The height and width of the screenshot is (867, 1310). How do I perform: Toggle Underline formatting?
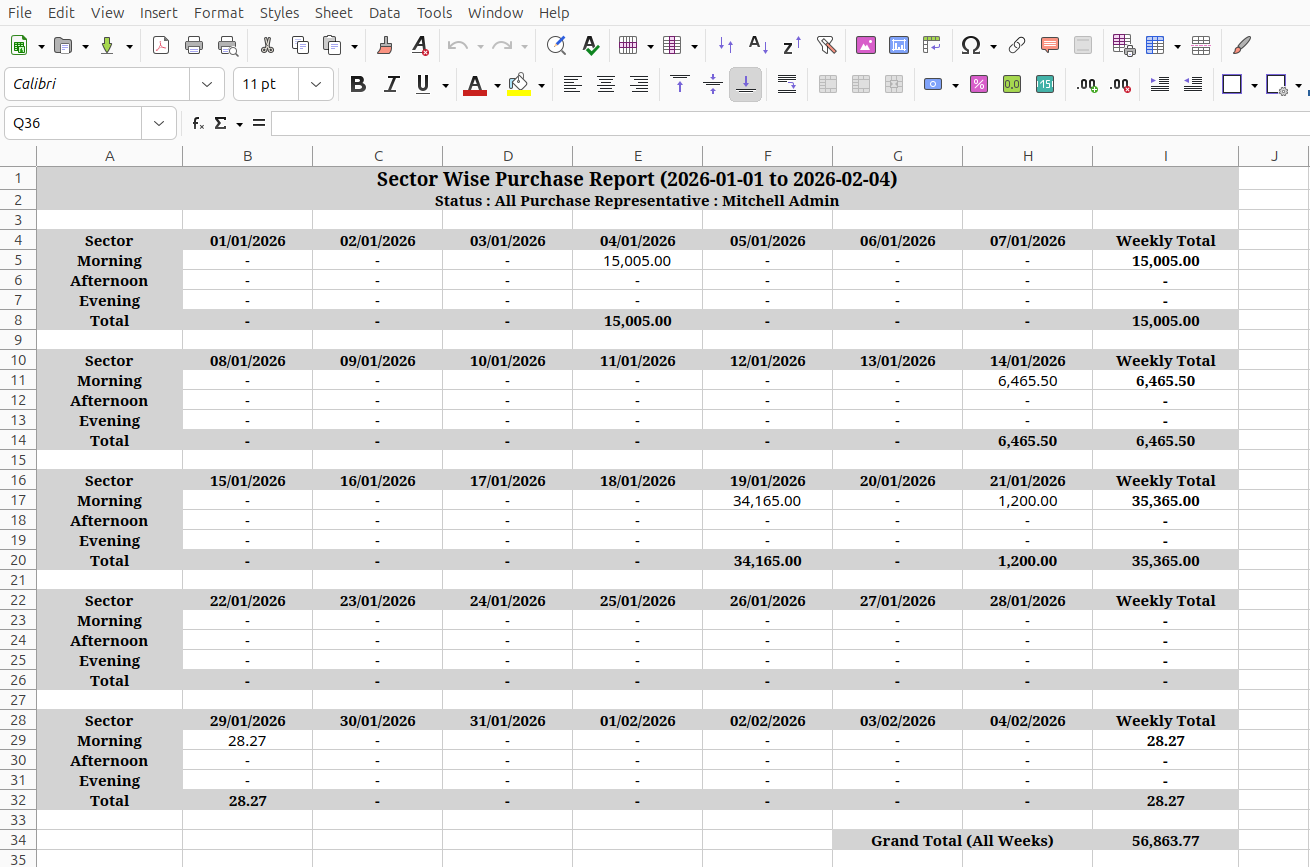point(423,84)
